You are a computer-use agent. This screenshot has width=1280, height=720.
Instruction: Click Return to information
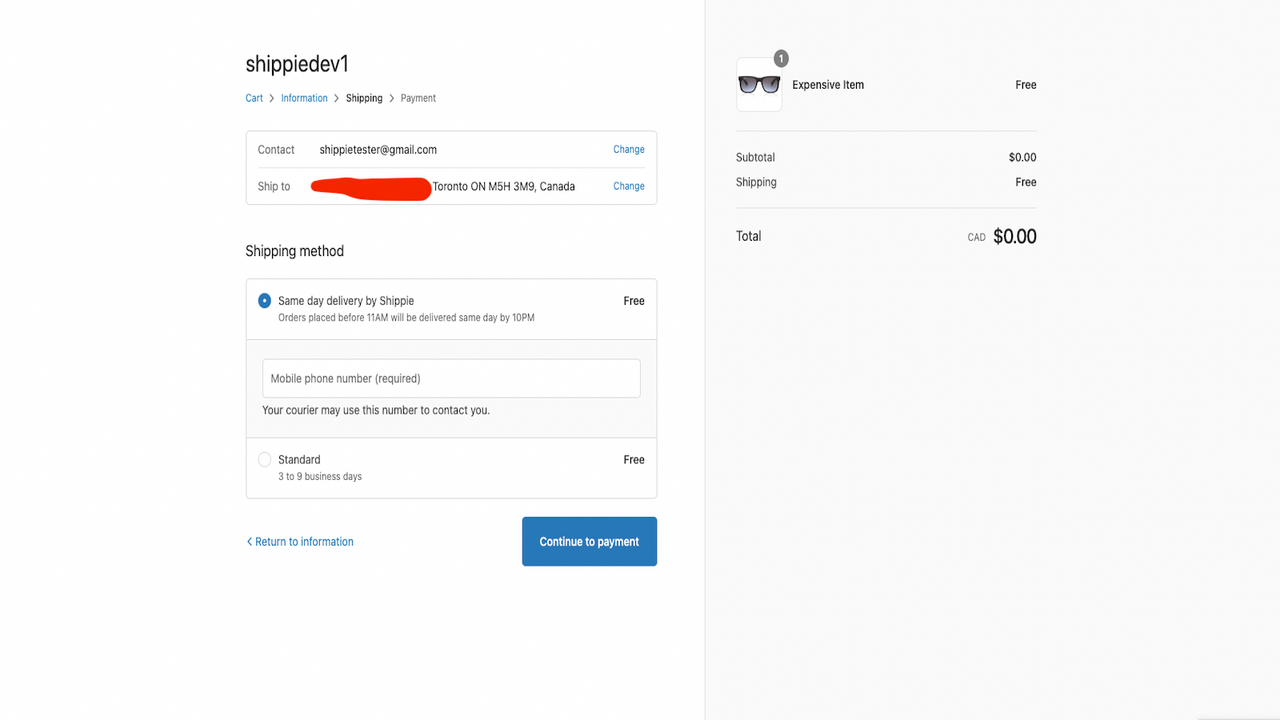point(304,541)
